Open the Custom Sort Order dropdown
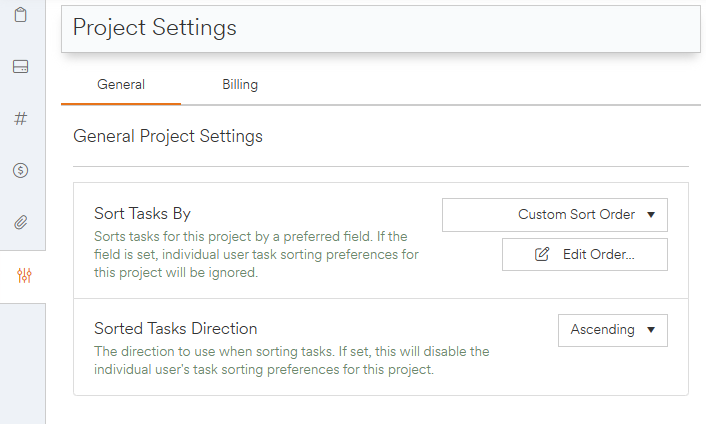Image resolution: width=706 pixels, height=424 pixels. 554,214
